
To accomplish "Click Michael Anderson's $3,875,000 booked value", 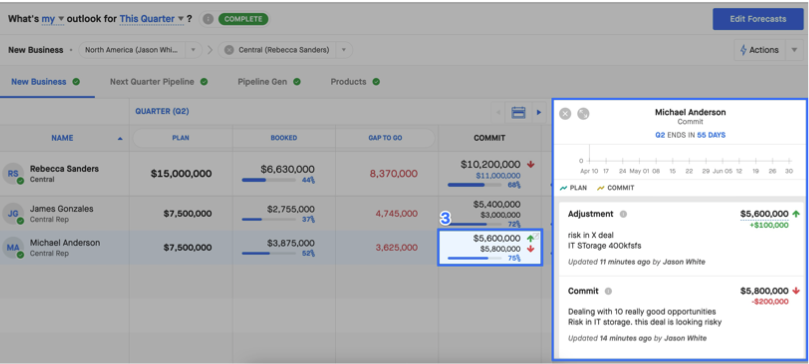I will (290, 242).
